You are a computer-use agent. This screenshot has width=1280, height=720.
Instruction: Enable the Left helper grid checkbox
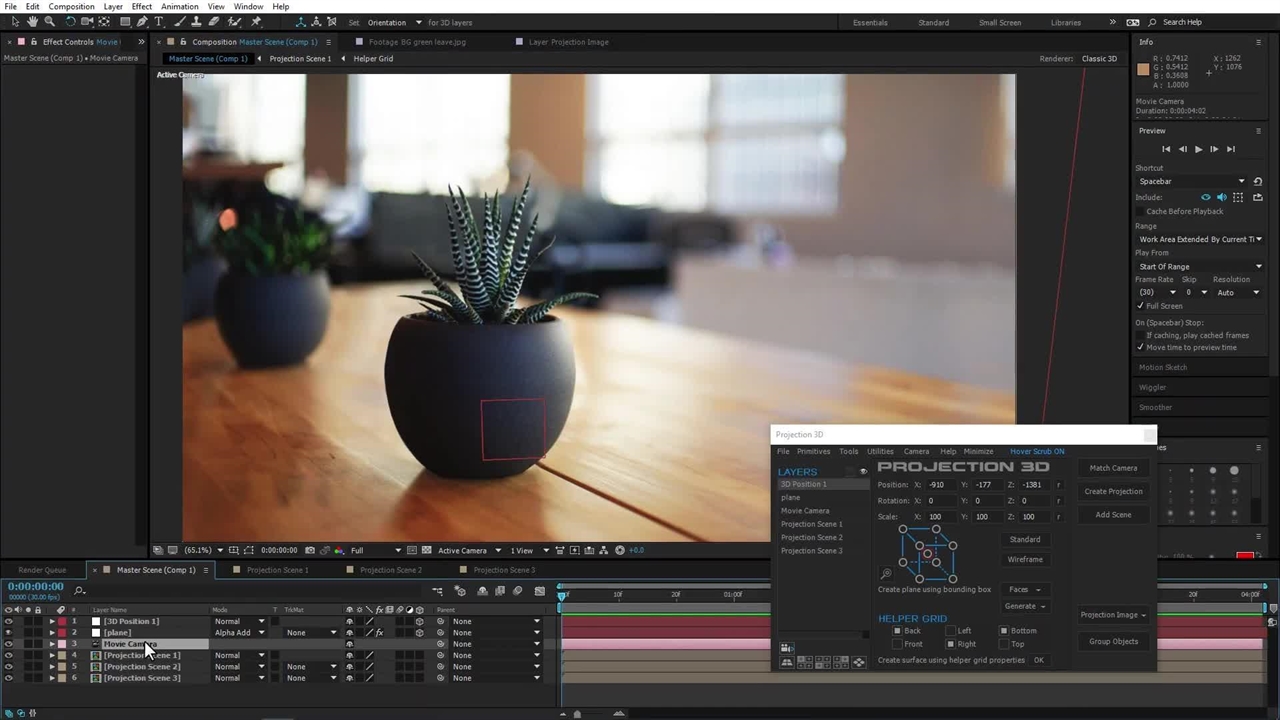(x=951, y=631)
